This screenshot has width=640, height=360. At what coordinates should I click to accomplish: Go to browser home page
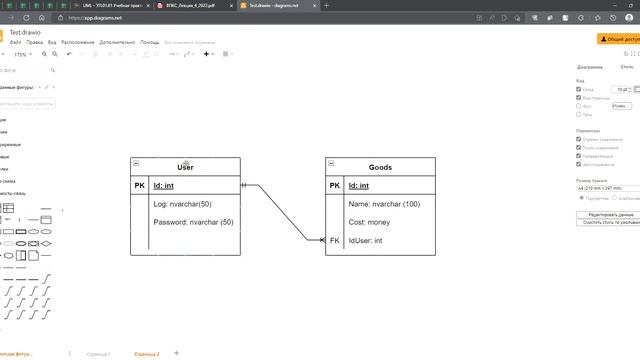pyautogui.click(x=42, y=18)
